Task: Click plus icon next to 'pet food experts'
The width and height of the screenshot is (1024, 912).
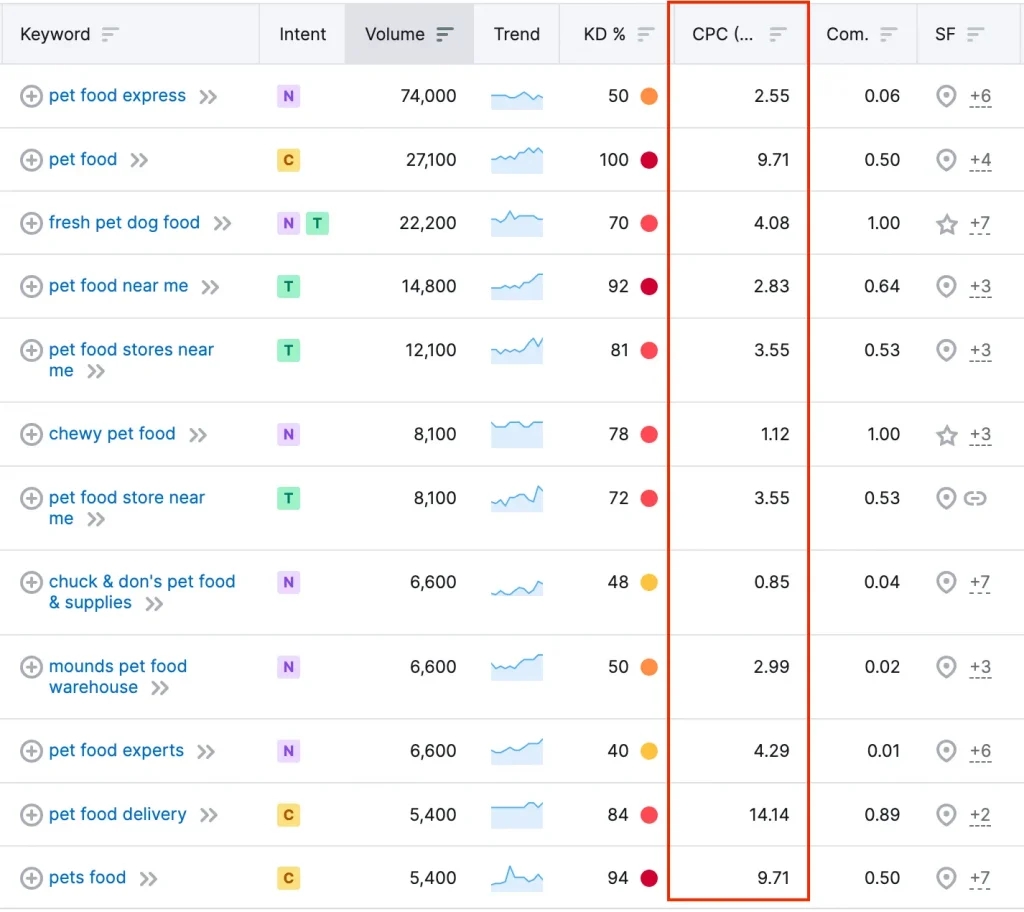Action: click(x=31, y=751)
